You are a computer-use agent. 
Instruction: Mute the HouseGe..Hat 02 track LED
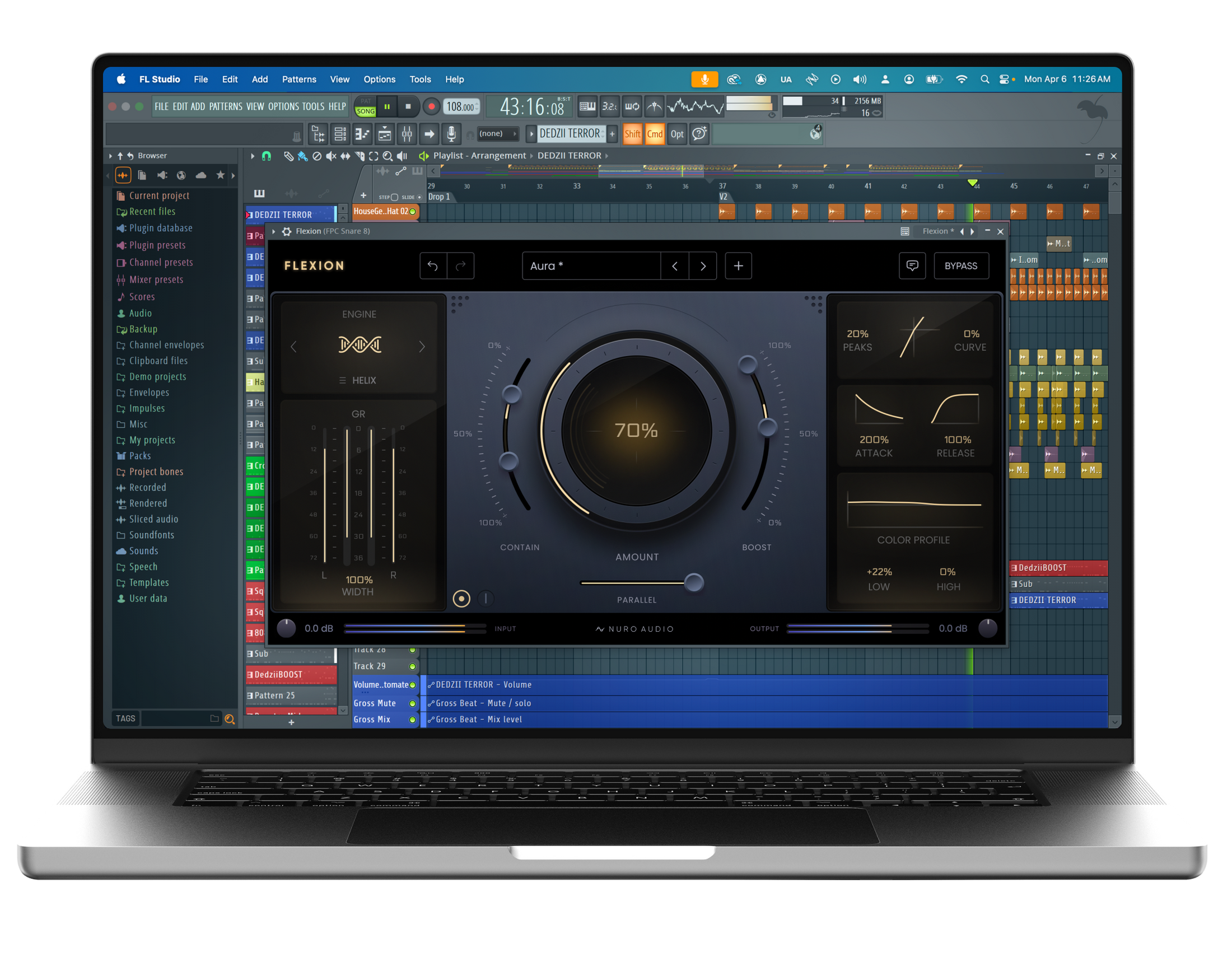point(413,212)
